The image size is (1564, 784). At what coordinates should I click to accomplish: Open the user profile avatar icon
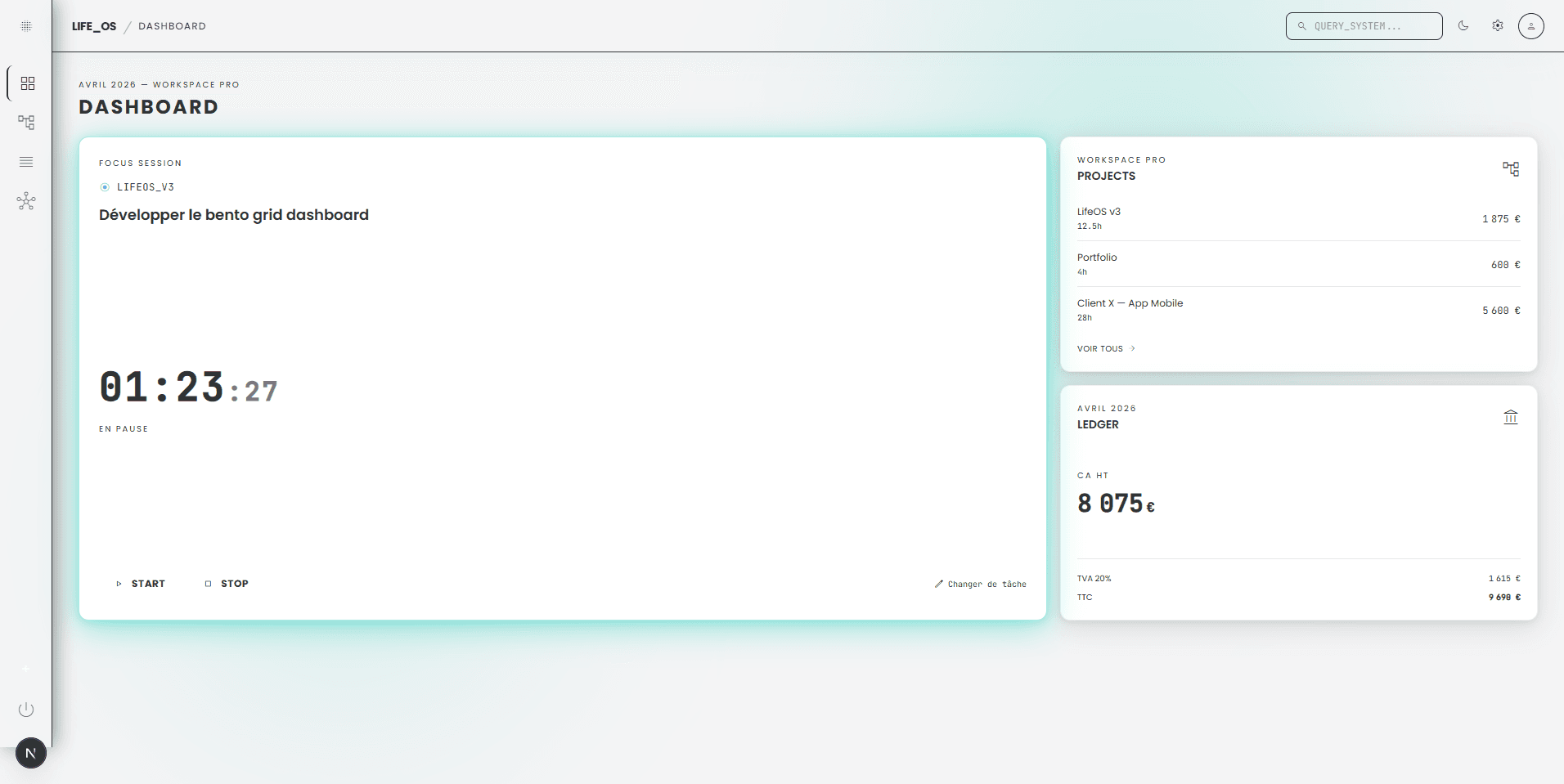tap(1530, 26)
